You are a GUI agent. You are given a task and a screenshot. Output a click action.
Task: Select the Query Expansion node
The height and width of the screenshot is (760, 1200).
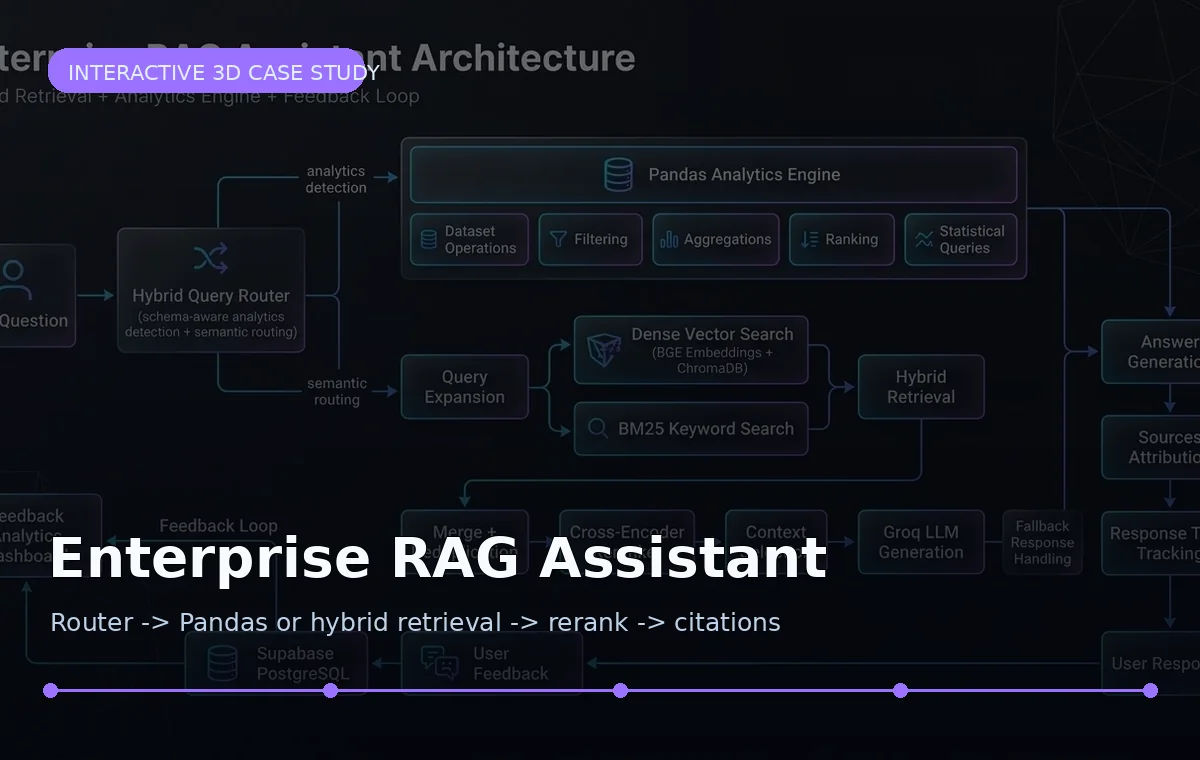click(x=465, y=387)
